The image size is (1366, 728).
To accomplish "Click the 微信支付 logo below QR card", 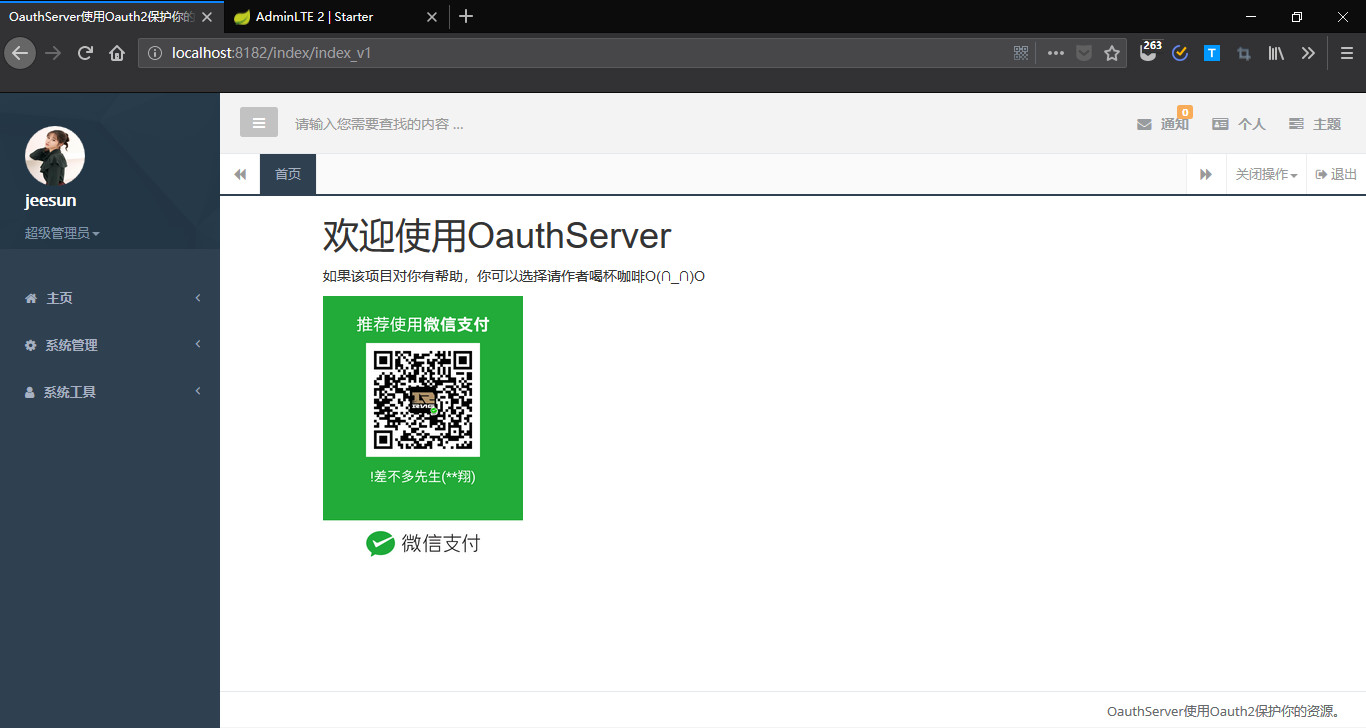I will coord(423,543).
